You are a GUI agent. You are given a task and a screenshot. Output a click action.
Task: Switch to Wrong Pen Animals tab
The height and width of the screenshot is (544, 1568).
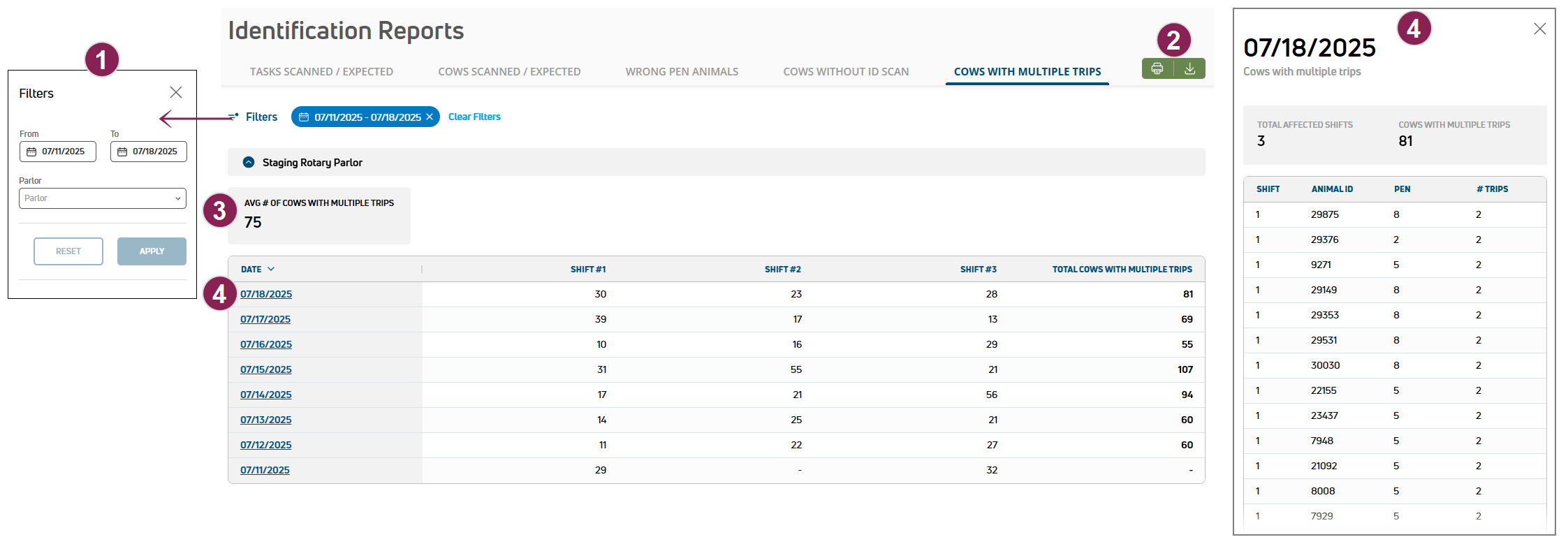[682, 71]
